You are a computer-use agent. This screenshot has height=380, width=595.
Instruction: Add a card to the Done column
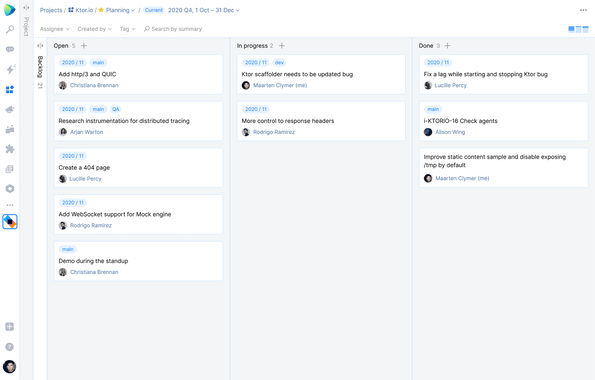click(x=447, y=46)
